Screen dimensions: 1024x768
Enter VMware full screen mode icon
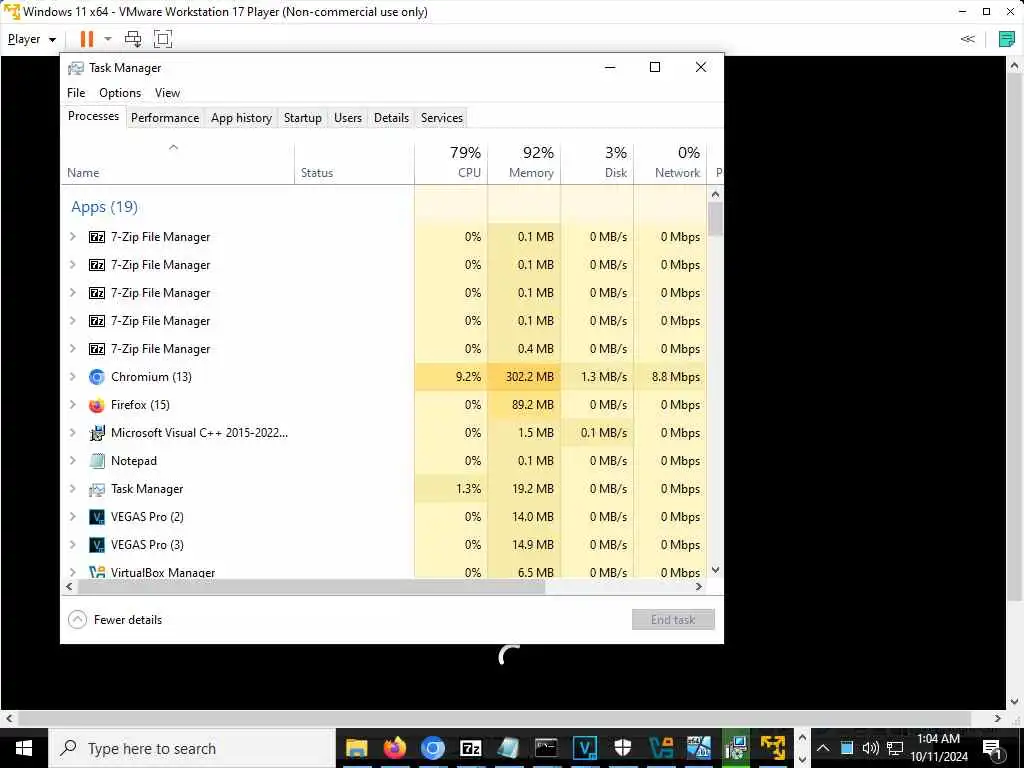point(163,39)
